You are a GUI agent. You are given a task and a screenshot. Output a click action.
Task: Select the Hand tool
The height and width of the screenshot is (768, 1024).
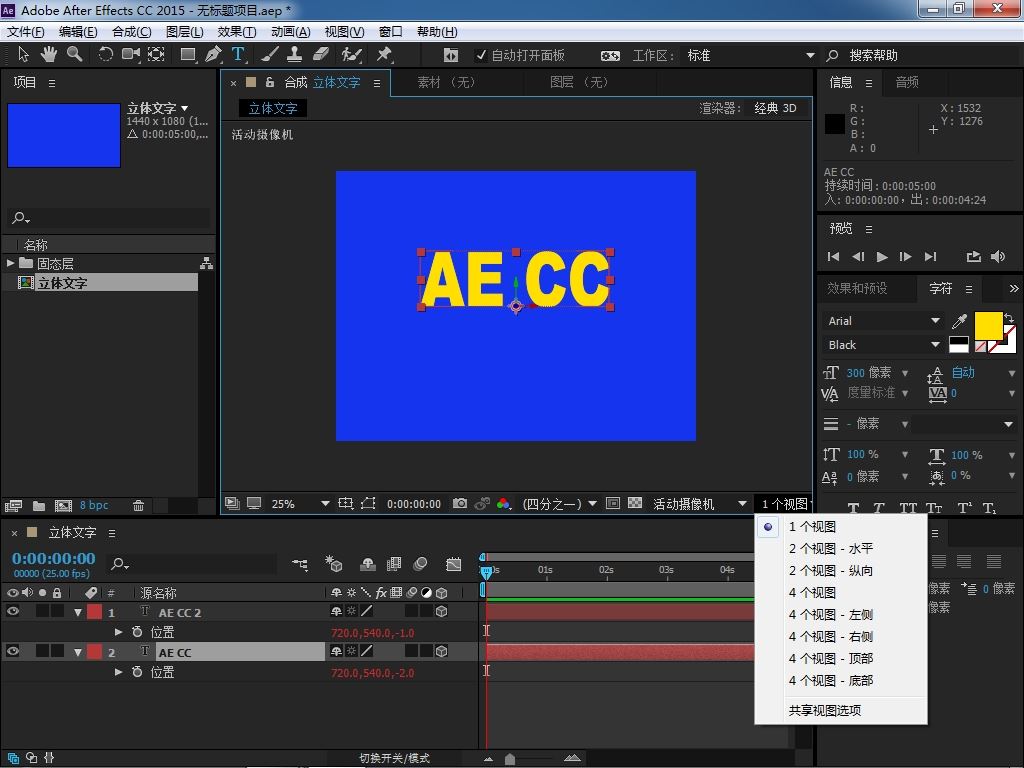(48, 55)
